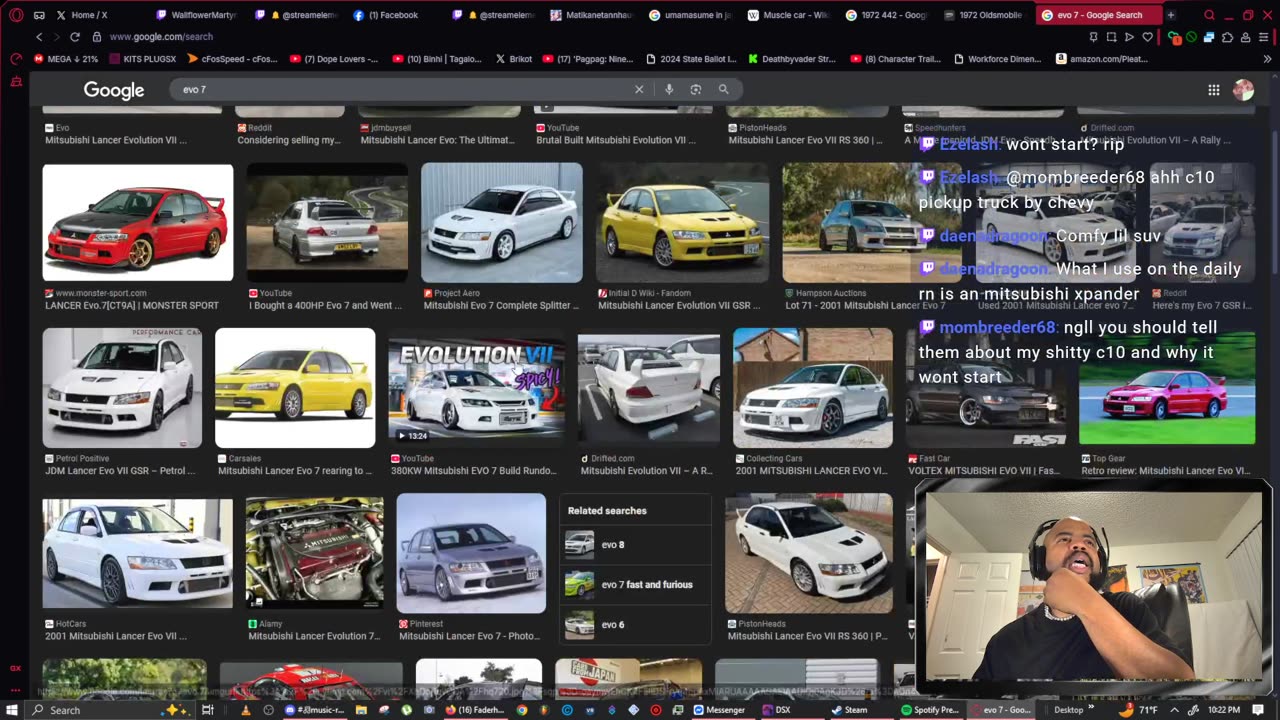Switch to the umamasume tab
This screenshot has height=720, width=1280.
click(689, 15)
